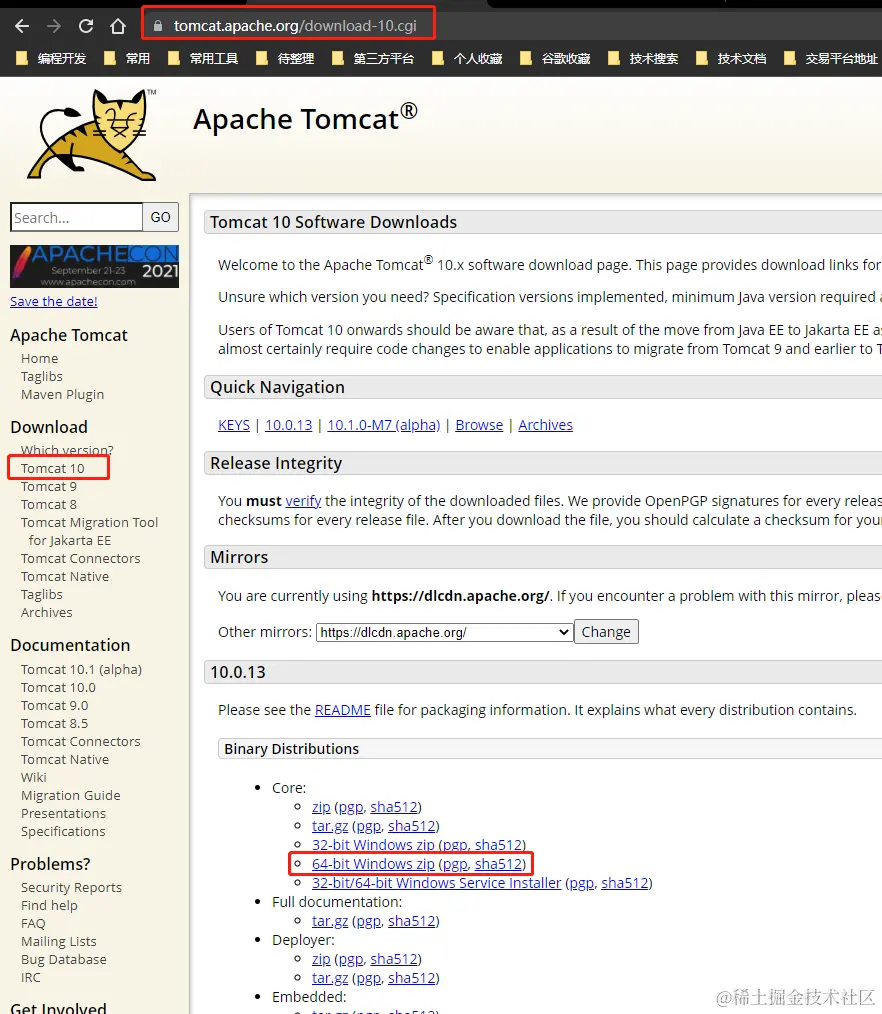Click the Tomcat cat logo
Image resolution: width=882 pixels, height=1014 pixels.
(x=92, y=135)
